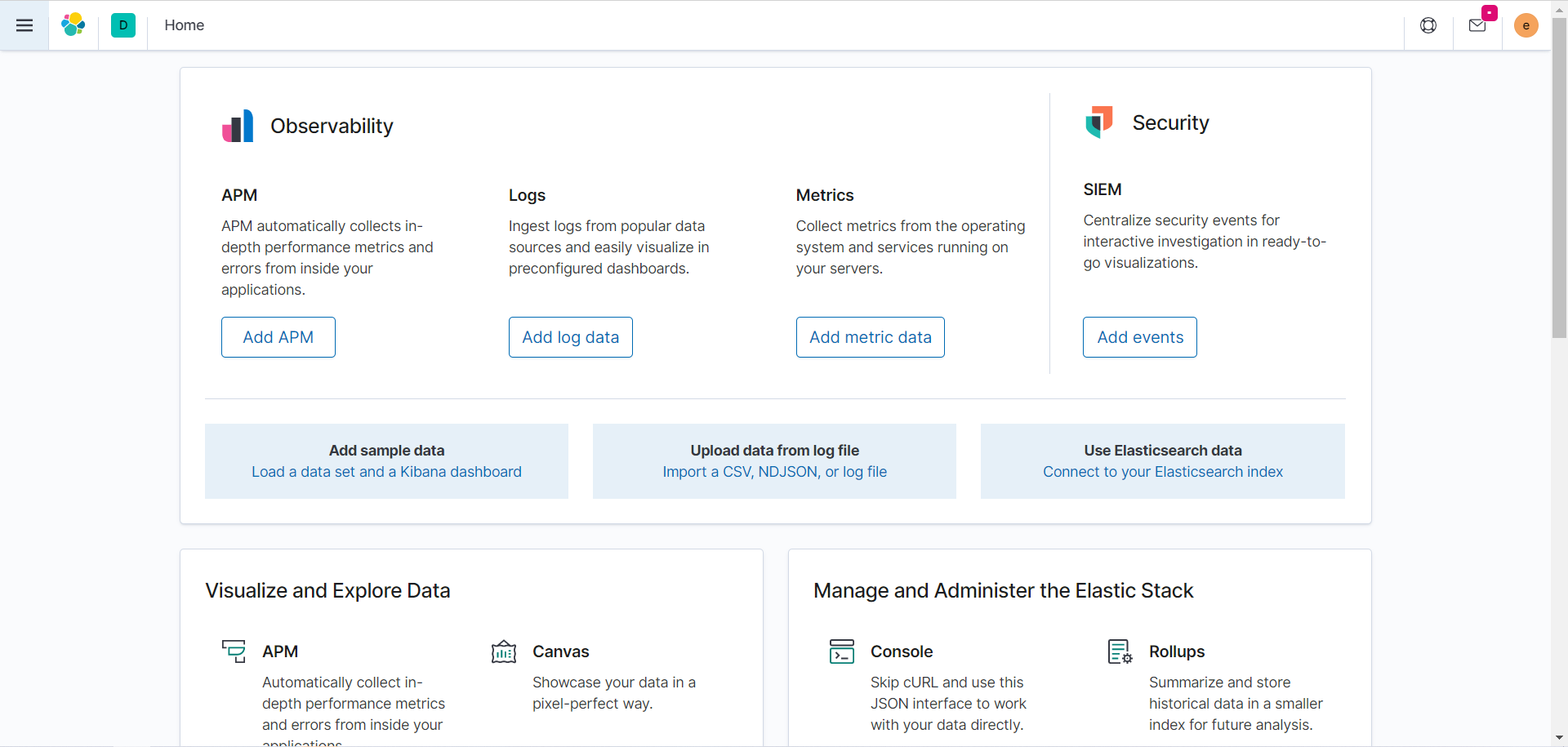Click the Add log data button
1568x747 pixels.
pos(571,337)
